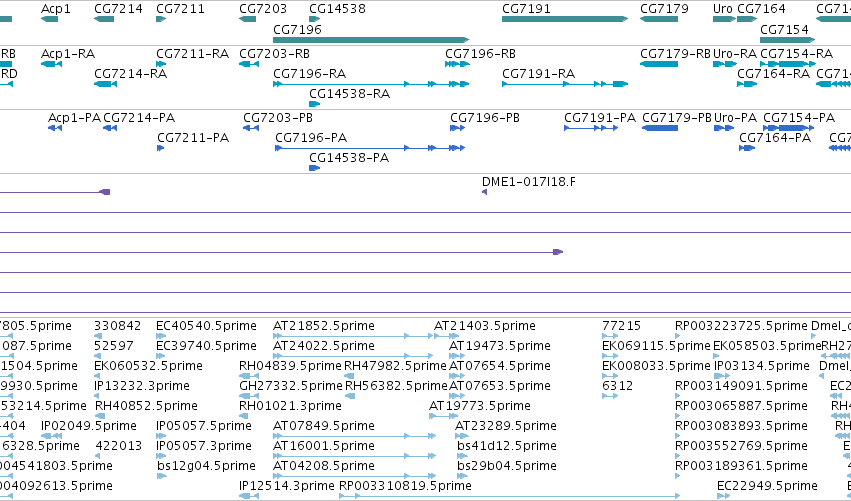Click the Acp1-PA protein label
Image resolution: width=851 pixels, height=501 pixels.
pos(74,118)
